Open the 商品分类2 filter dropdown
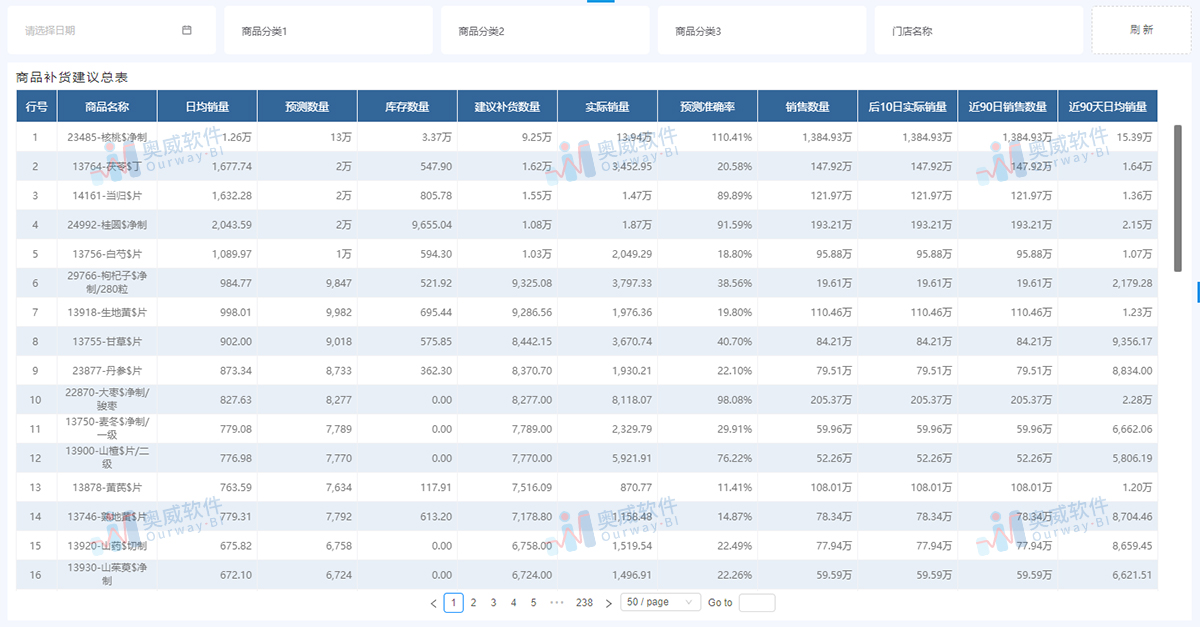 click(545, 31)
